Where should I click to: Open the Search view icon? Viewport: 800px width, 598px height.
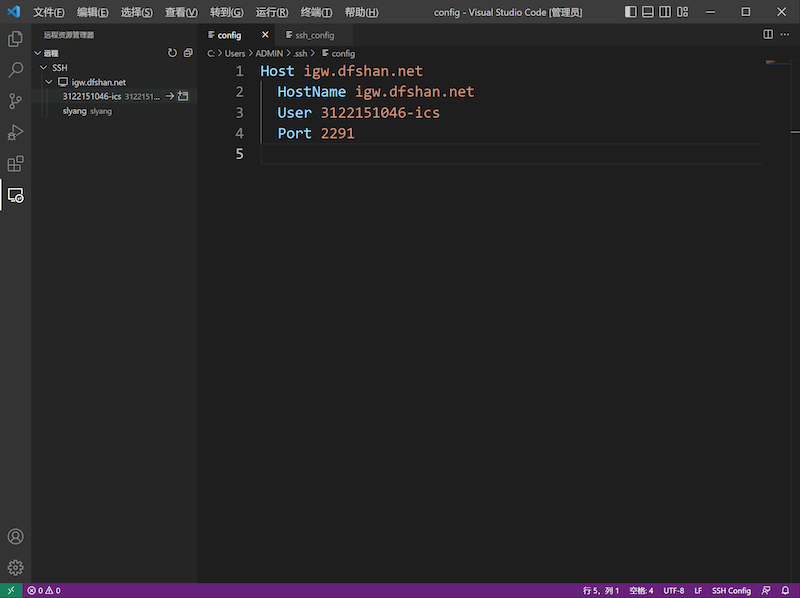[15, 70]
